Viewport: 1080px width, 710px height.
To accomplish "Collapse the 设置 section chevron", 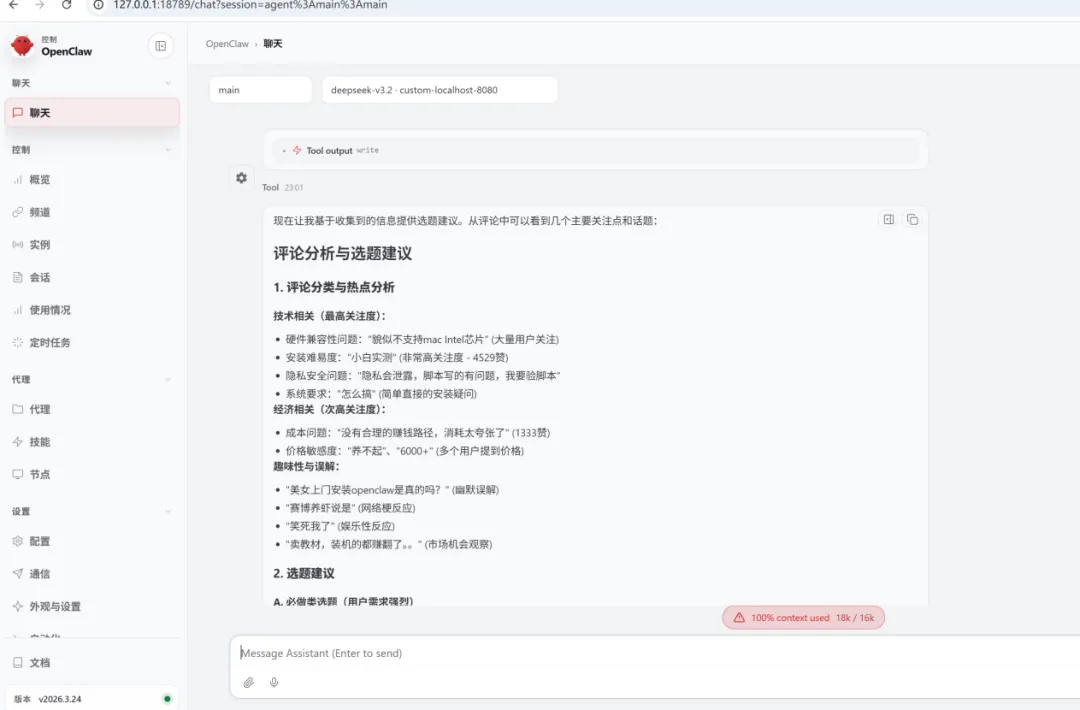I will tap(168, 512).
